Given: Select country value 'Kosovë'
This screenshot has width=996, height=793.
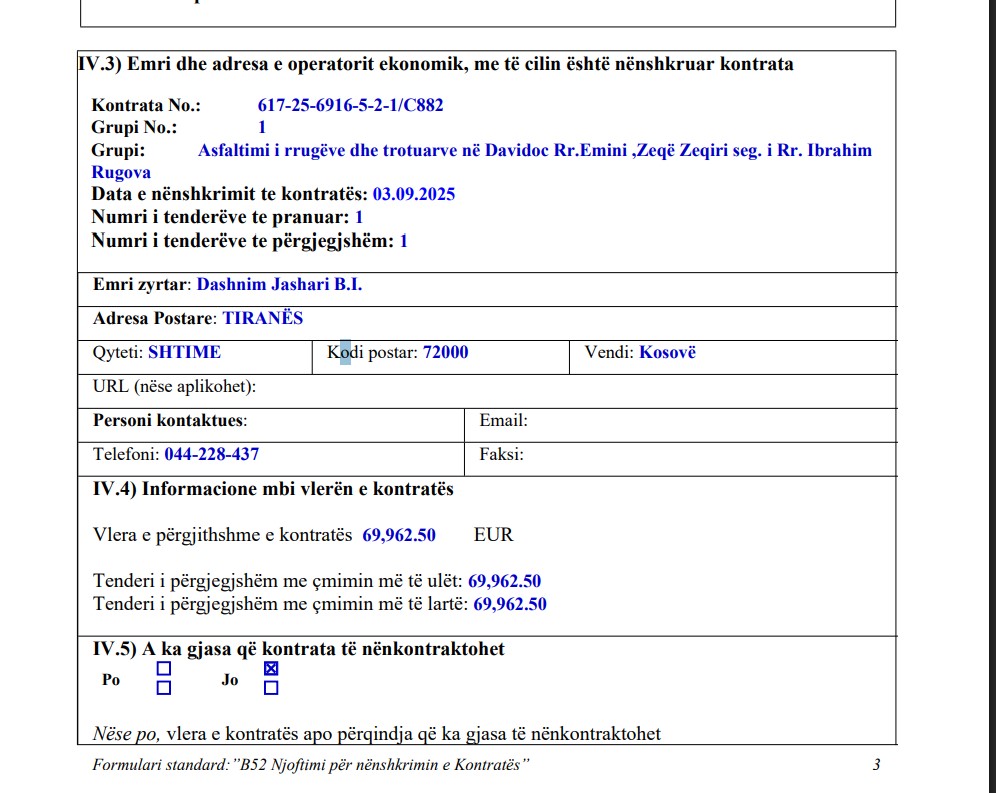Looking at the screenshot, I should [x=668, y=353].
